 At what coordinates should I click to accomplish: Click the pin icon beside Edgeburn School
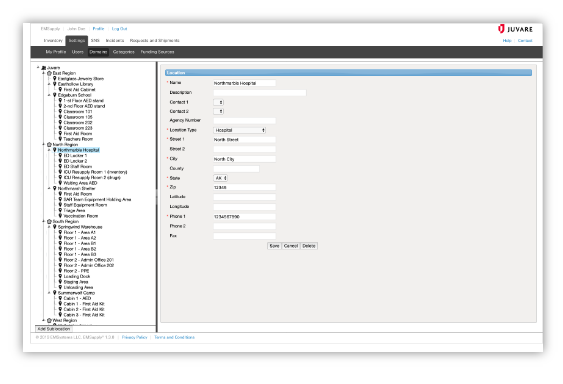[x=55, y=95]
